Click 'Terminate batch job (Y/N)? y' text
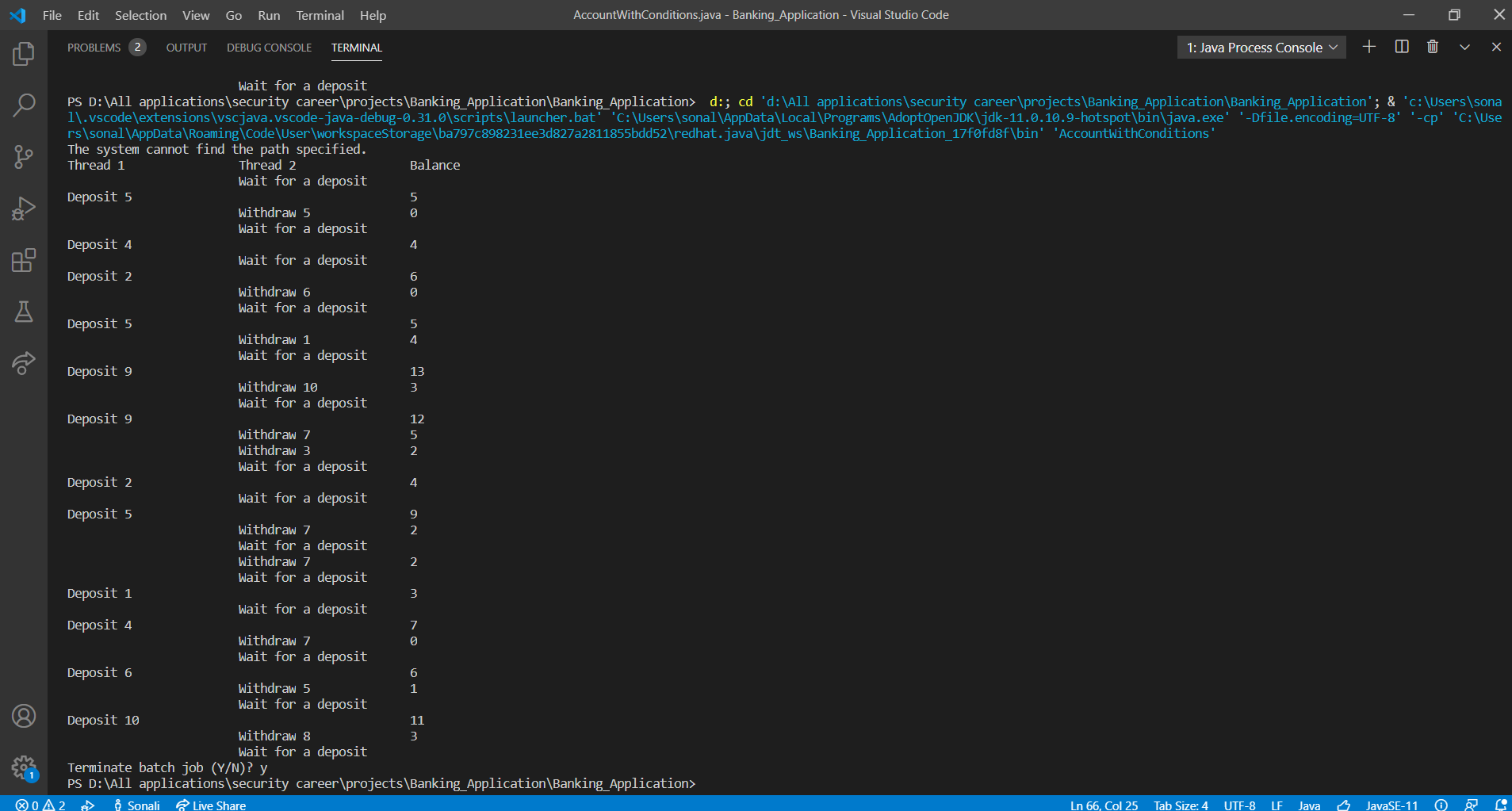Image resolution: width=1512 pixels, height=811 pixels. (x=167, y=767)
